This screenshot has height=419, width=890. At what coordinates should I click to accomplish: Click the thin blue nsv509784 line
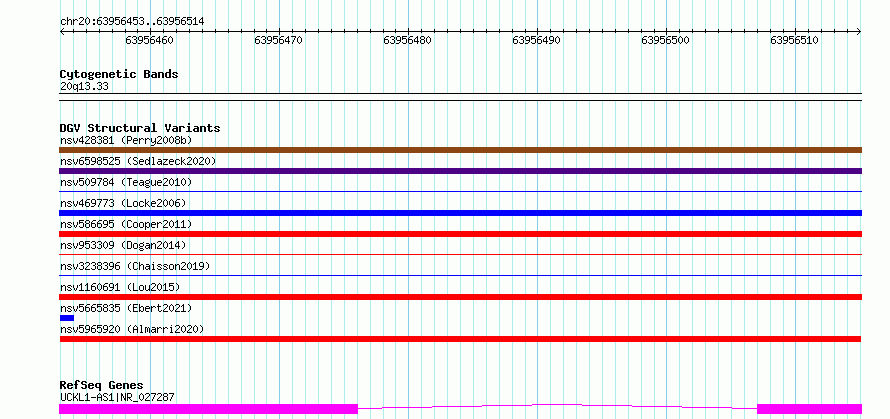tap(460, 192)
